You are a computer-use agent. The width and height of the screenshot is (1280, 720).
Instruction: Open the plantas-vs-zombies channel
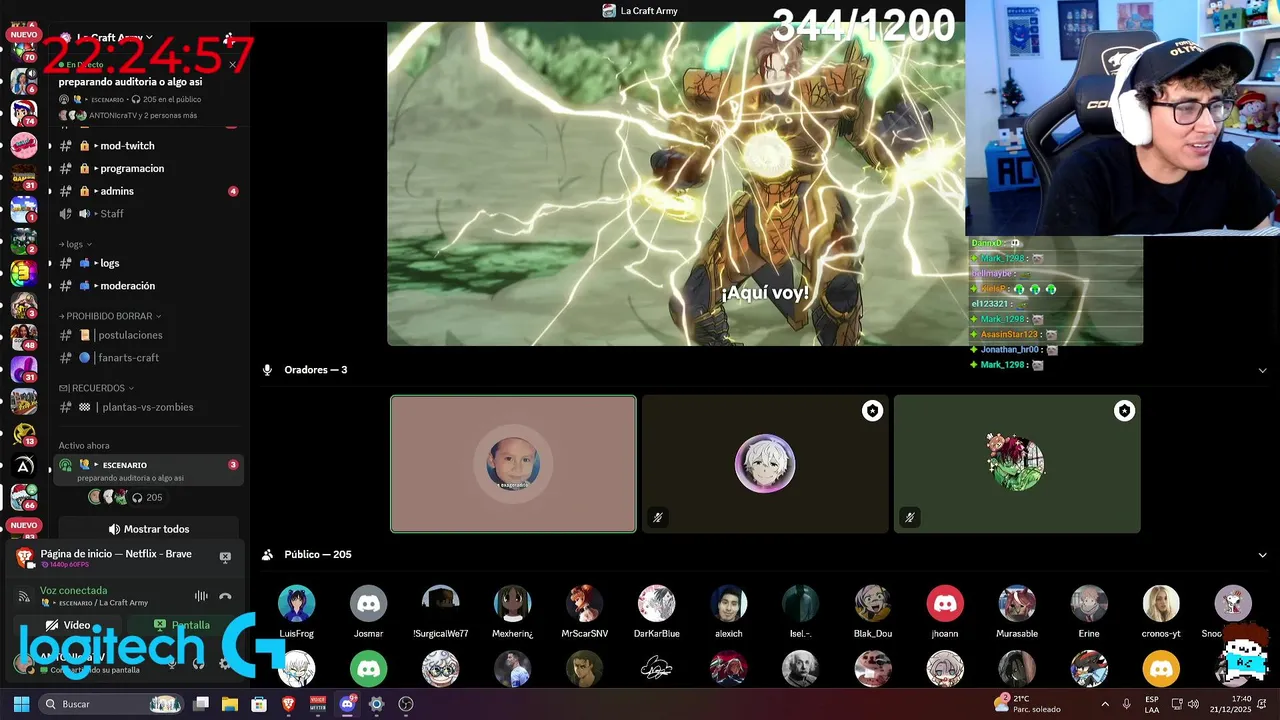point(149,407)
